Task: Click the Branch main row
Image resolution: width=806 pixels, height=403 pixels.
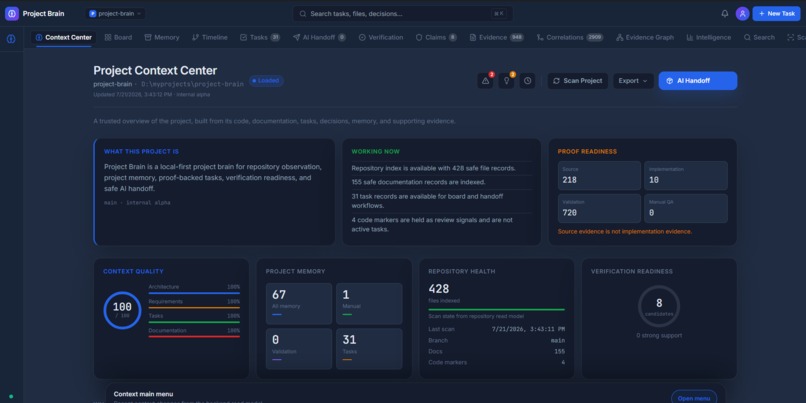Action: pyautogui.click(x=497, y=340)
